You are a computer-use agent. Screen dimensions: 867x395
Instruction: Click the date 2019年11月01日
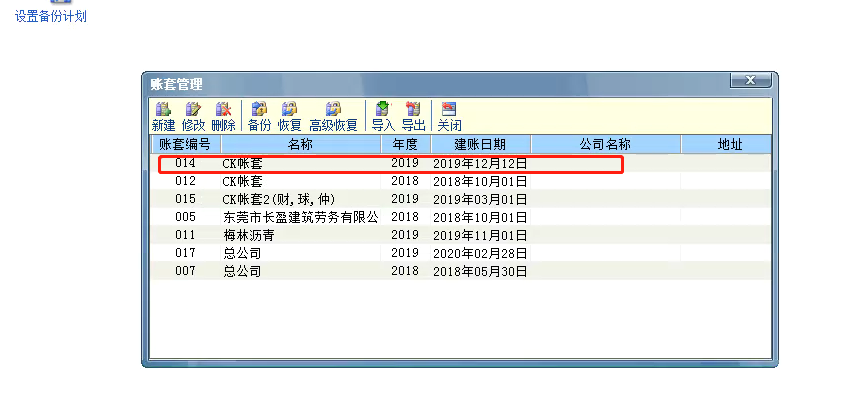(x=480, y=235)
